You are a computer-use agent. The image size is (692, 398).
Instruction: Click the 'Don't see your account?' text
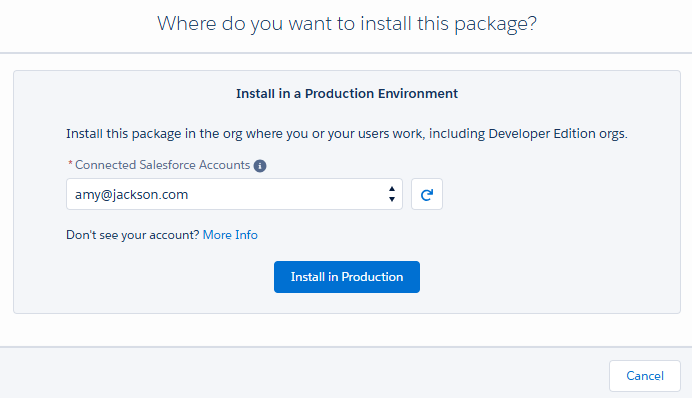coord(133,235)
